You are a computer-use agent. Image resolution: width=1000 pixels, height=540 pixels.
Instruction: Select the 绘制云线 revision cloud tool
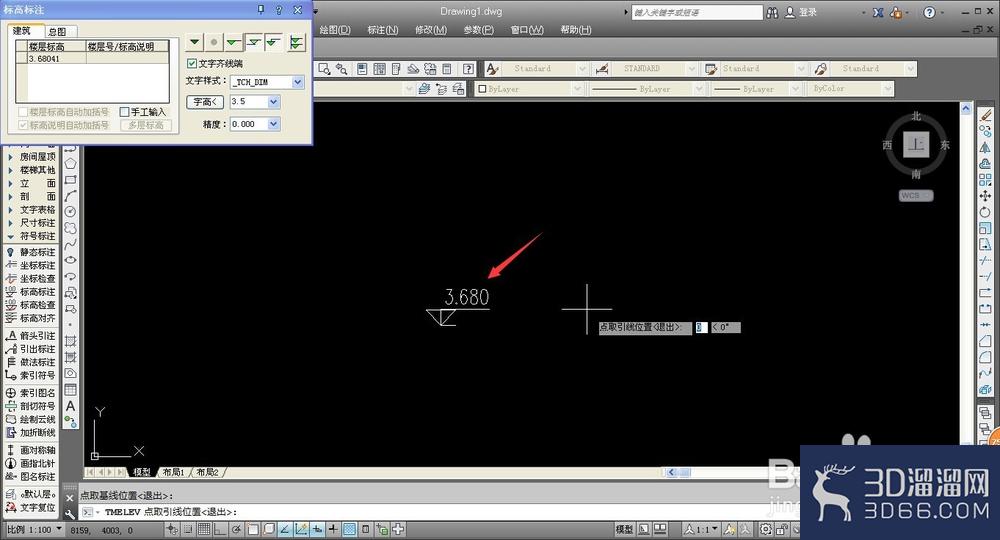coord(31,420)
